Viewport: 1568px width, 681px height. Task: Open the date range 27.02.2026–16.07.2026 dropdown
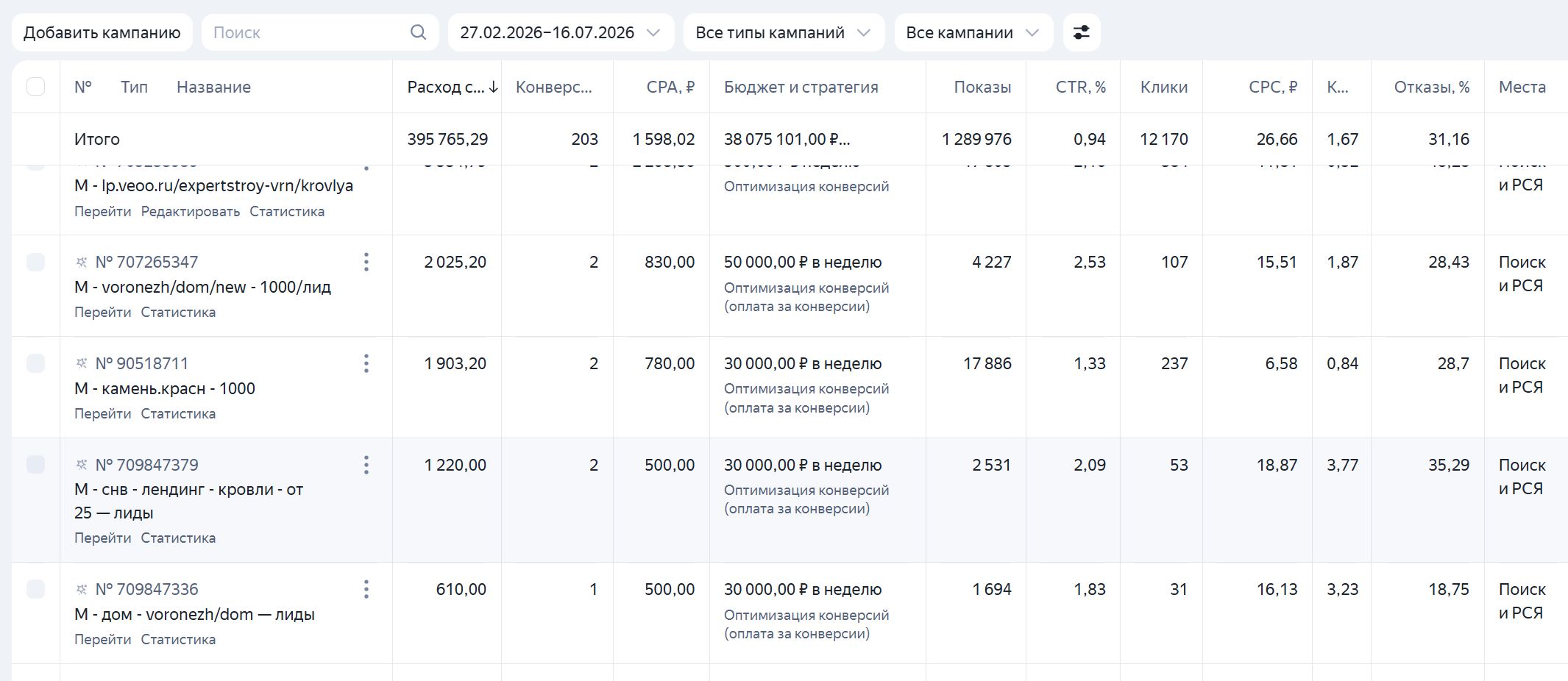(561, 32)
